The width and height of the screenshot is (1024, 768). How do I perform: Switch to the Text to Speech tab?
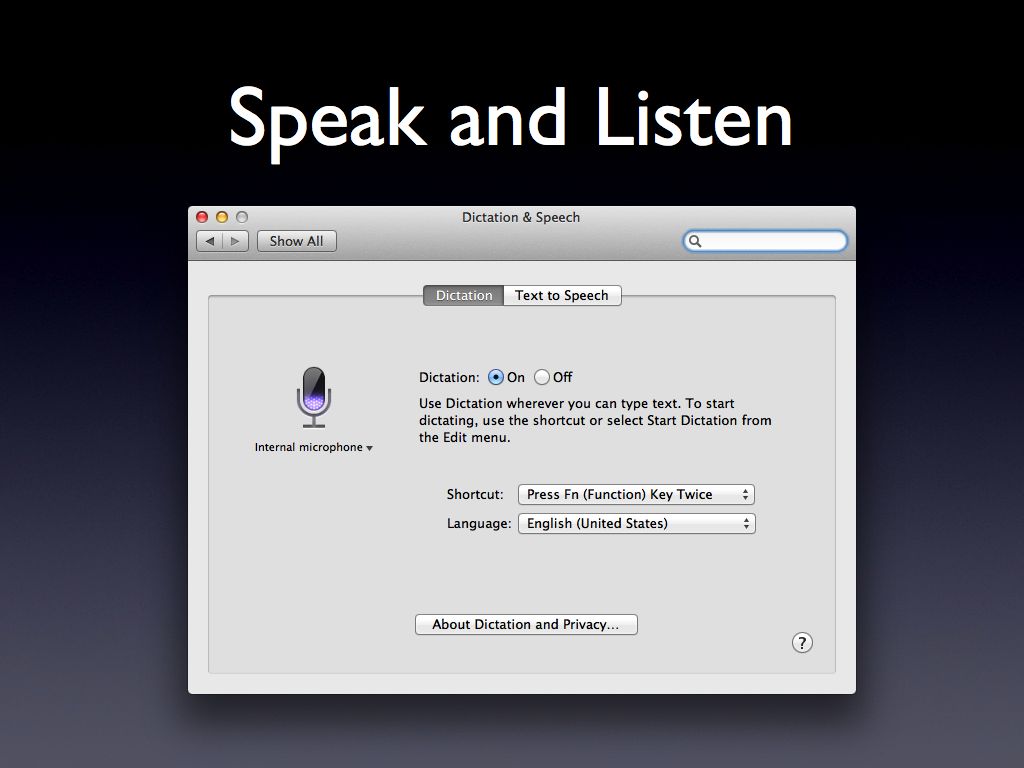tap(562, 295)
